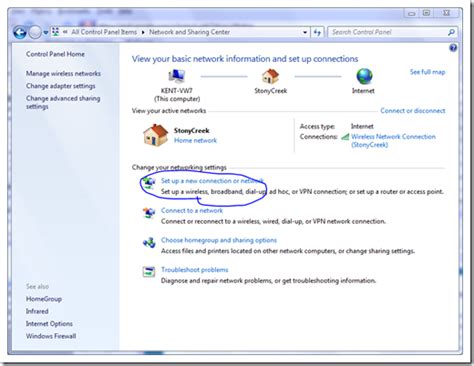The height and width of the screenshot is (366, 474).
Task: Click the Home network link
Action: 195,140
